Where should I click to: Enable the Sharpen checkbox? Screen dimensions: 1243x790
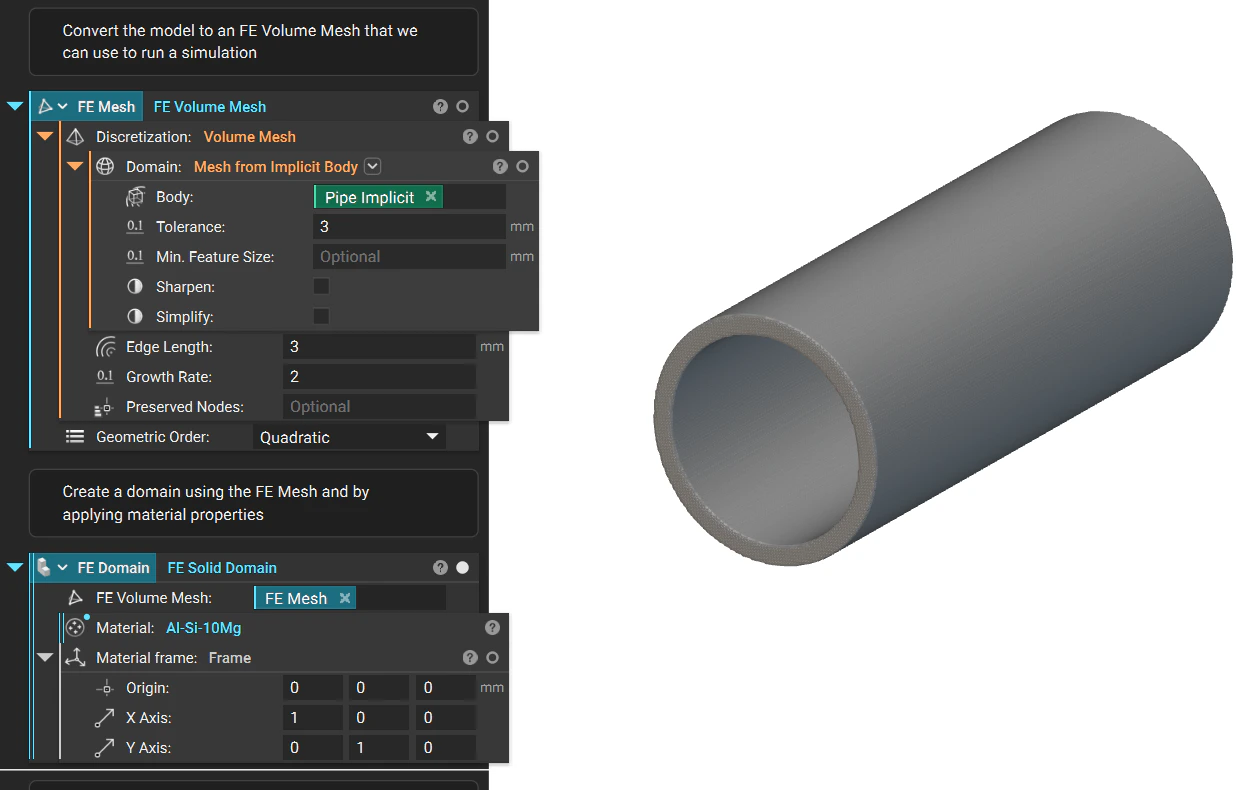click(320, 286)
